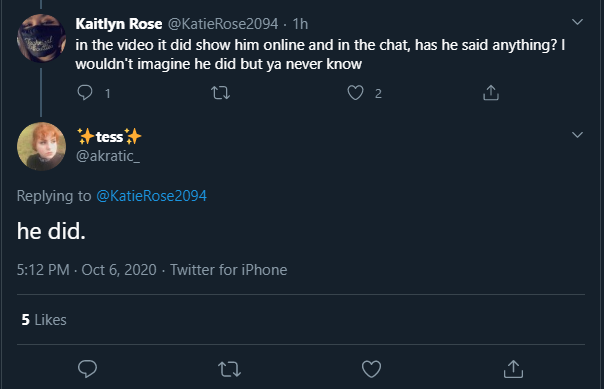604x389 pixels.
Task: Open the 5:12 PM Oct 6, 2020 timestamp
Action: [87, 270]
